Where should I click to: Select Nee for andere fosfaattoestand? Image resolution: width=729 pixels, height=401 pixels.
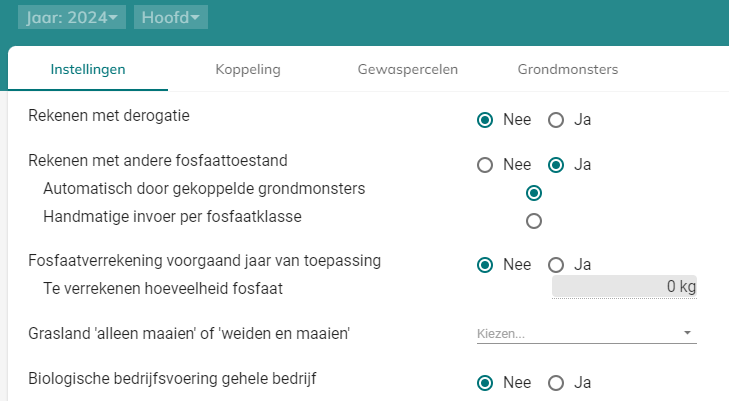486,165
